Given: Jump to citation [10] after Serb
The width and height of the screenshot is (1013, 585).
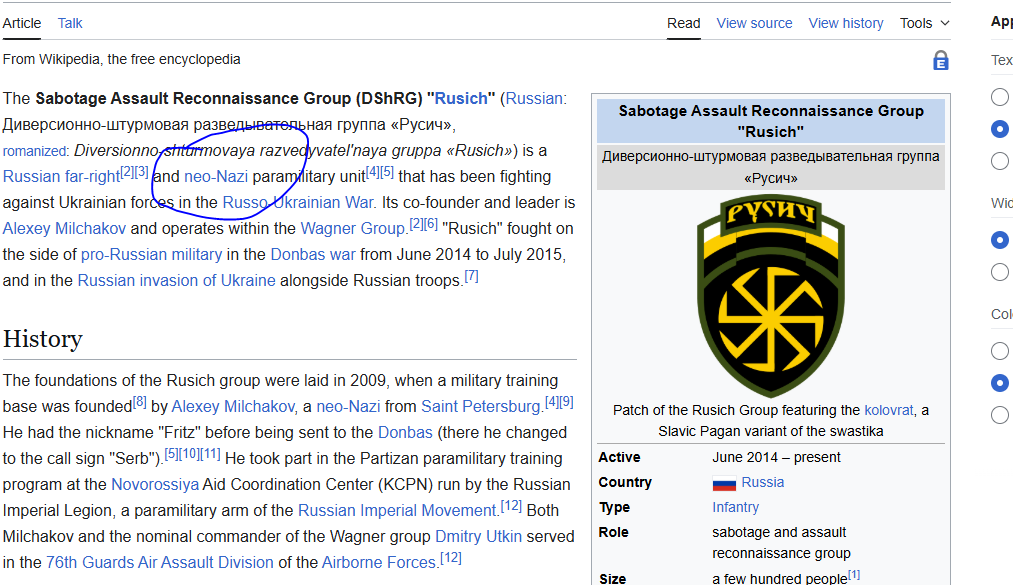Looking at the screenshot, I should pos(189,453).
